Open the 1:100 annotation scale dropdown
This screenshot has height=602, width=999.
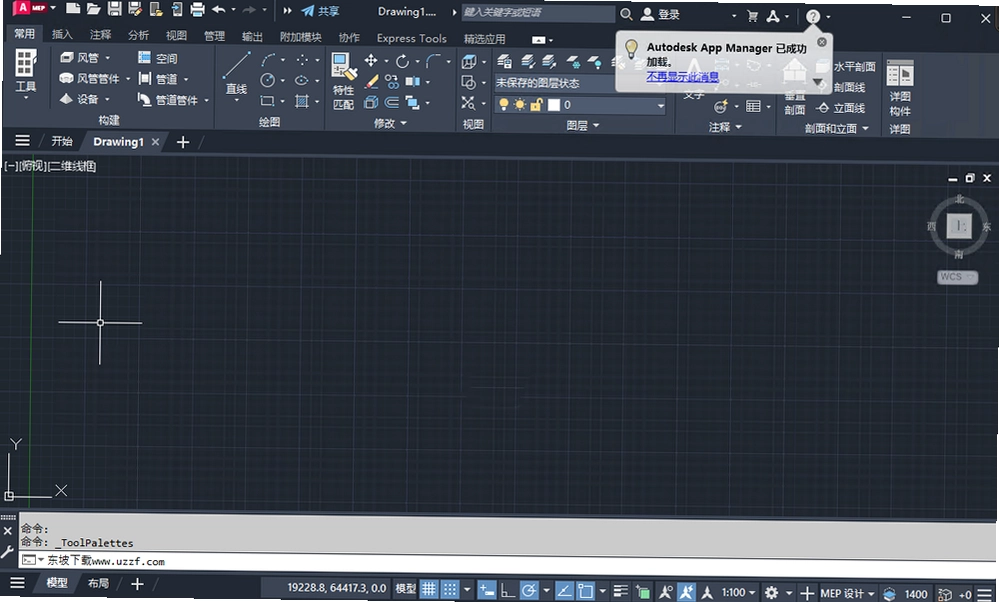(x=738, y=592)
